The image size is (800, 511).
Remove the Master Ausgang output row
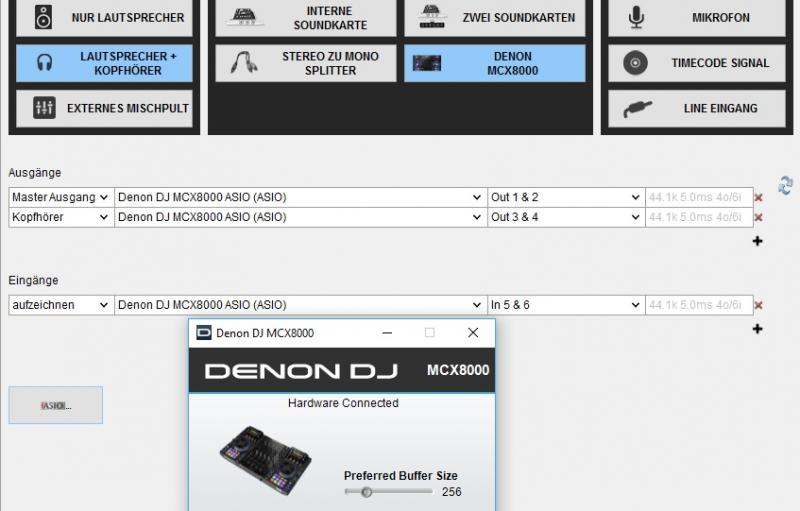coord(759,198)
